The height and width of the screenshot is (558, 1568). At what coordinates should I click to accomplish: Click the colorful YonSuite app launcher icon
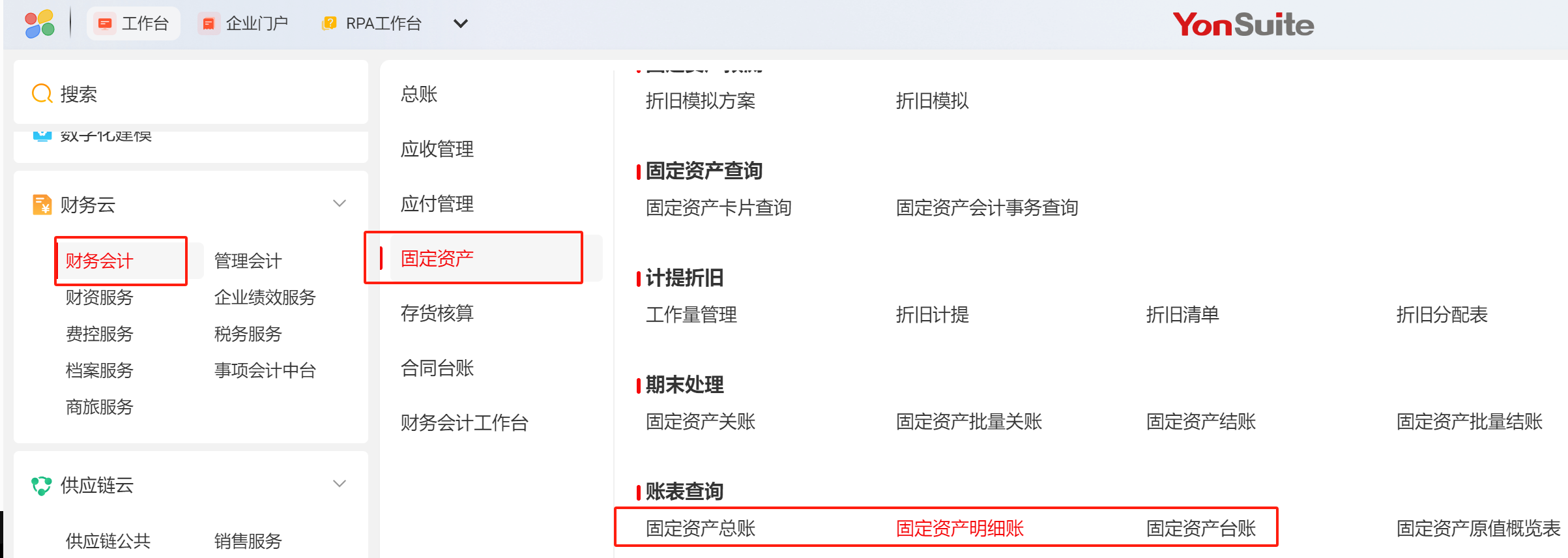coord(40,24)
